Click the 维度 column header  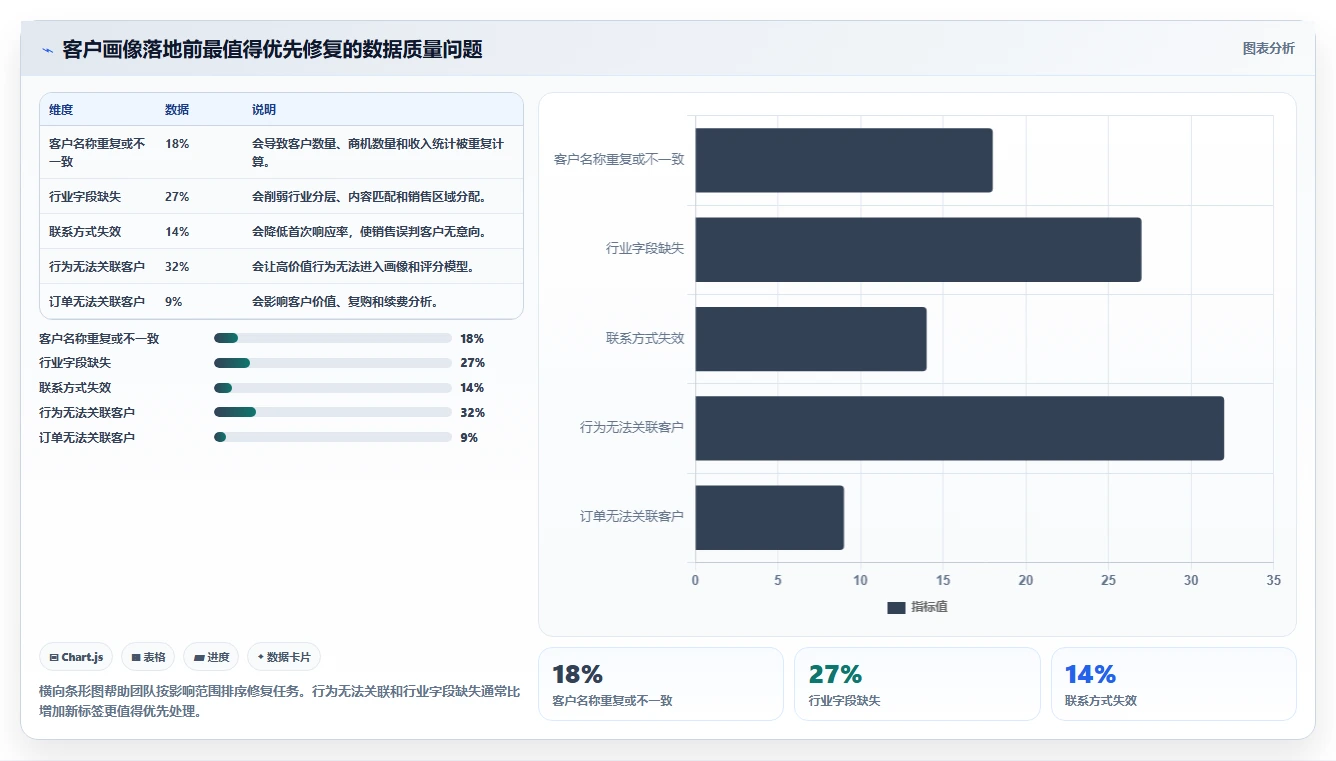click(61, 110)
